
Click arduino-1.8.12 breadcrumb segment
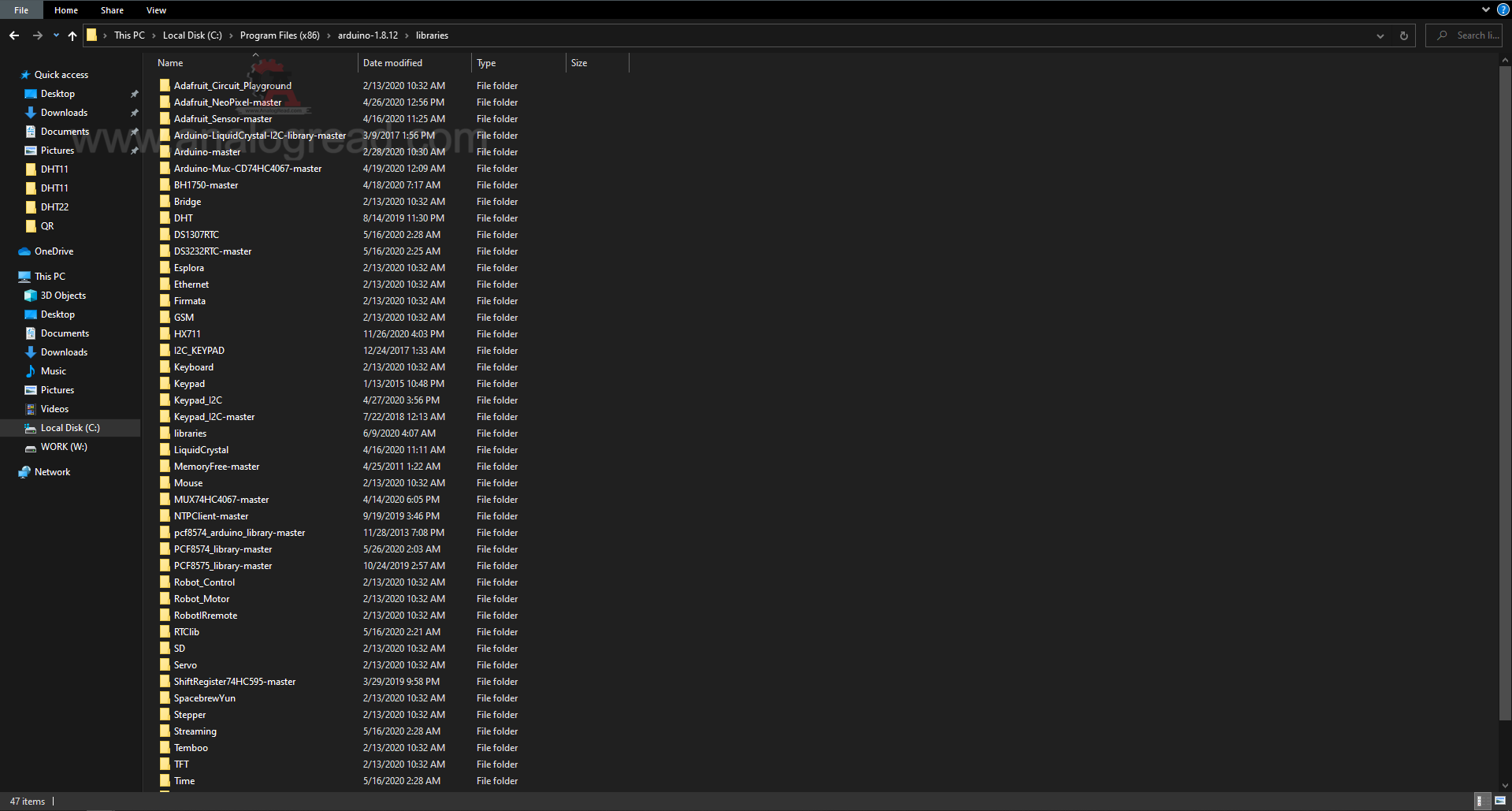pyautogui.click(x=368, y=35)
